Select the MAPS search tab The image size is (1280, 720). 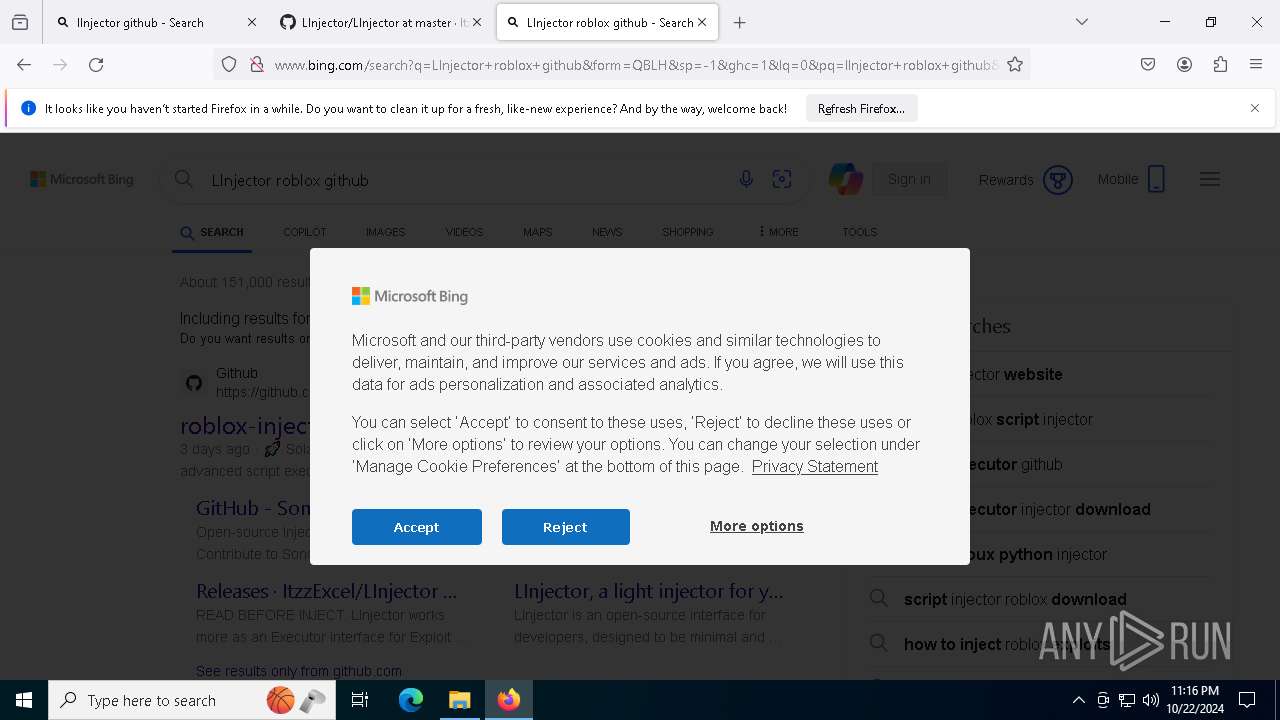tap(537, 232)
